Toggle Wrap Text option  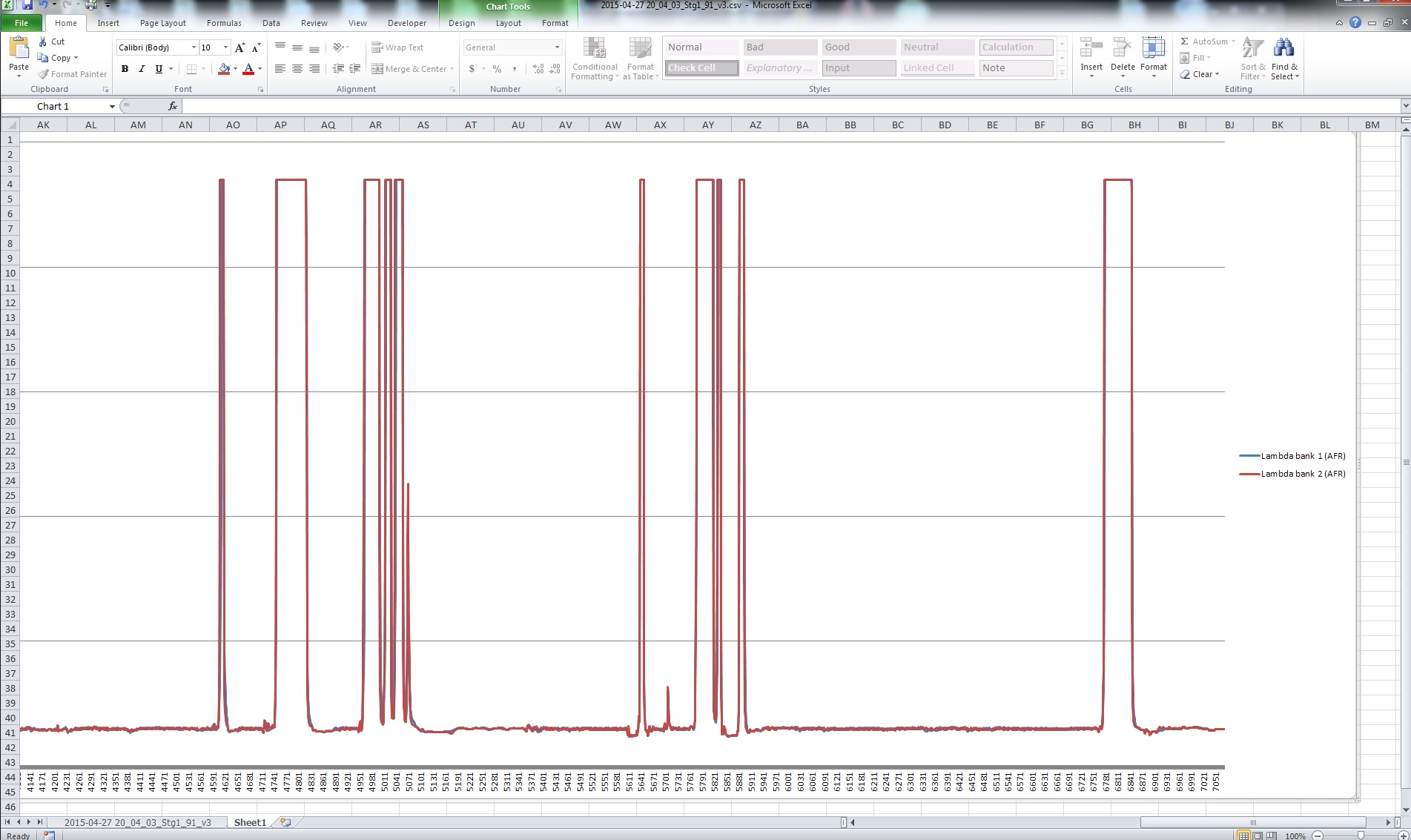coord(397,47)
